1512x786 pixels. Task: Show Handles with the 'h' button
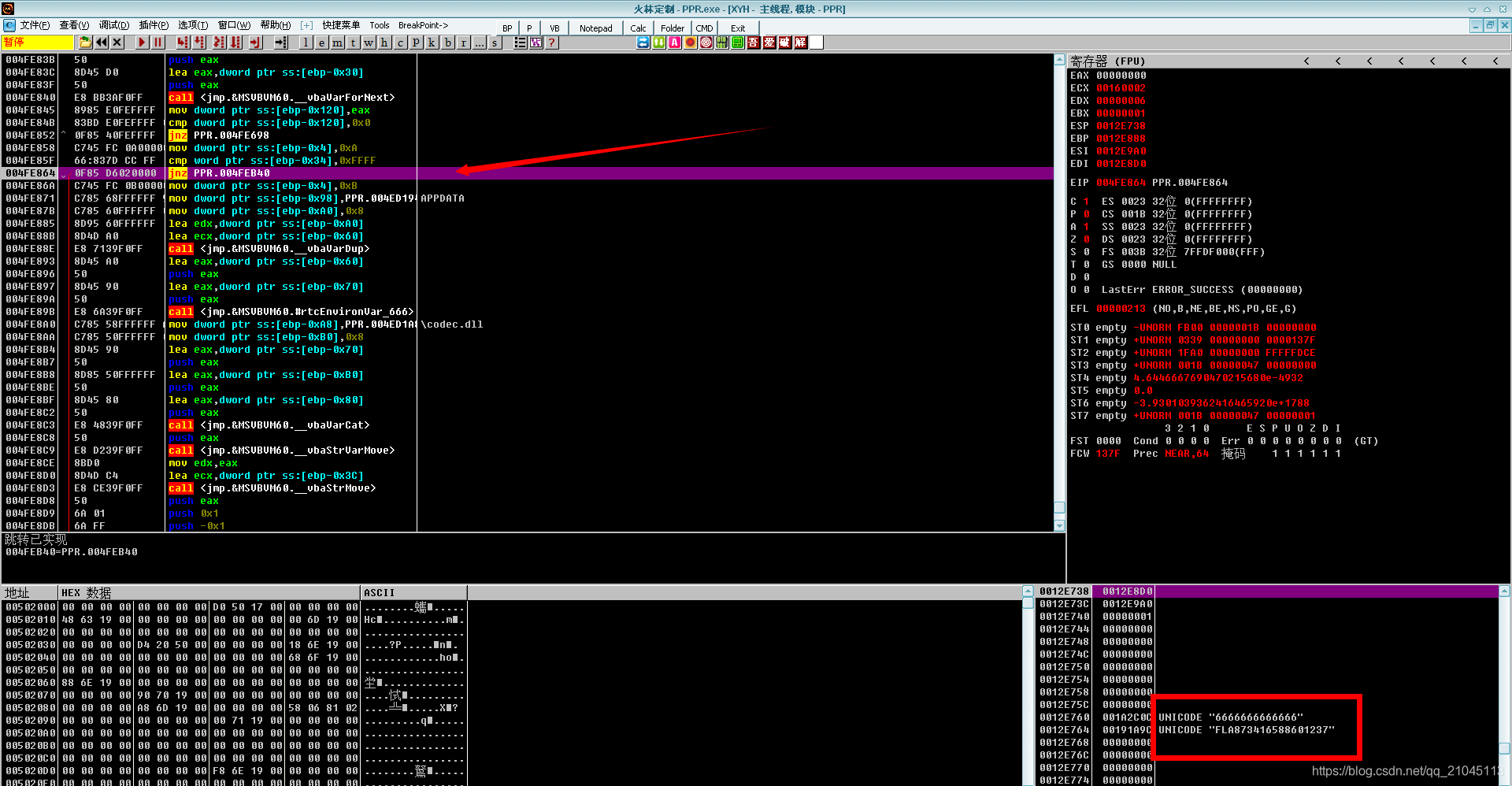coord(384,43)
